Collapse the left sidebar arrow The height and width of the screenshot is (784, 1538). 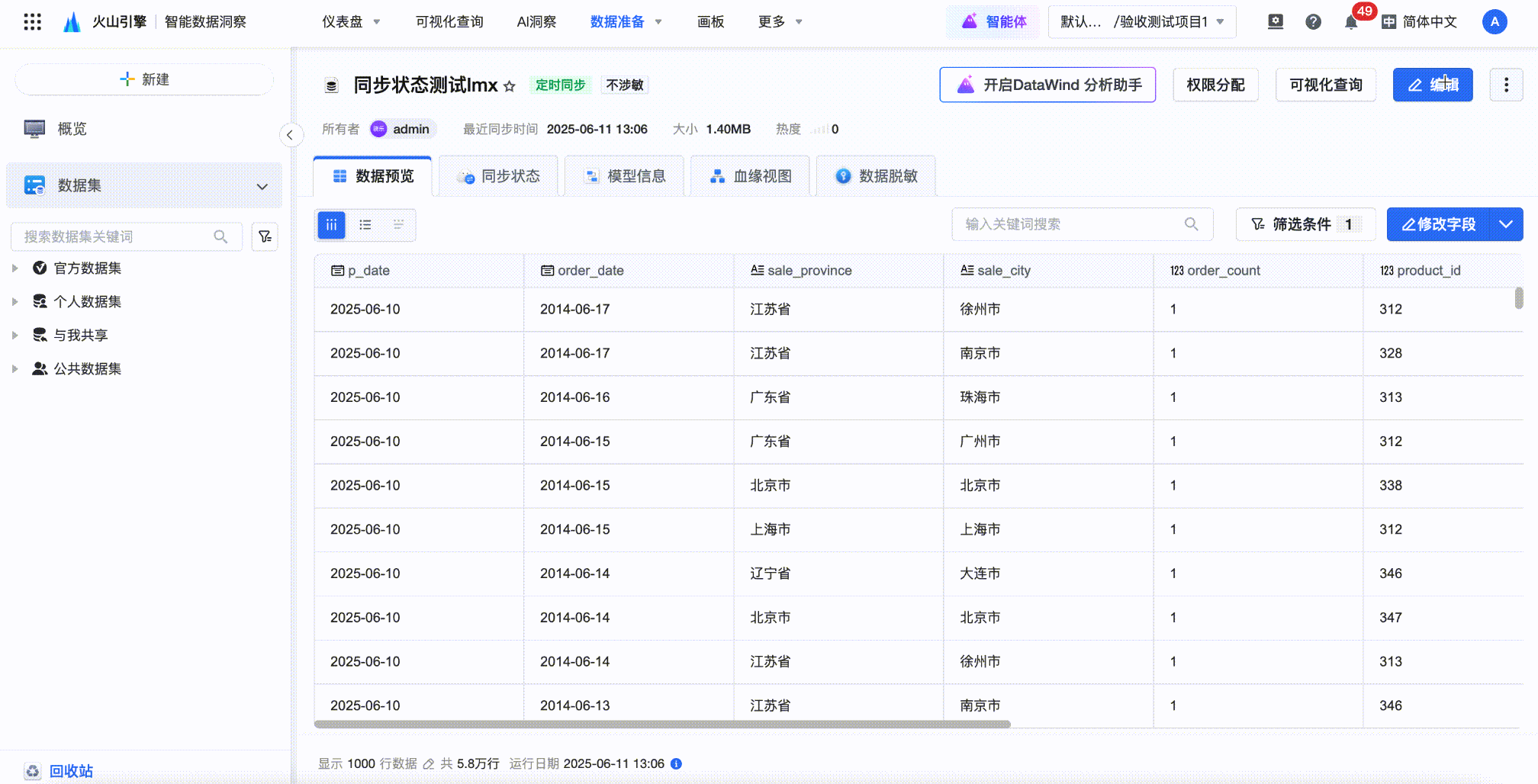[290, 135]
